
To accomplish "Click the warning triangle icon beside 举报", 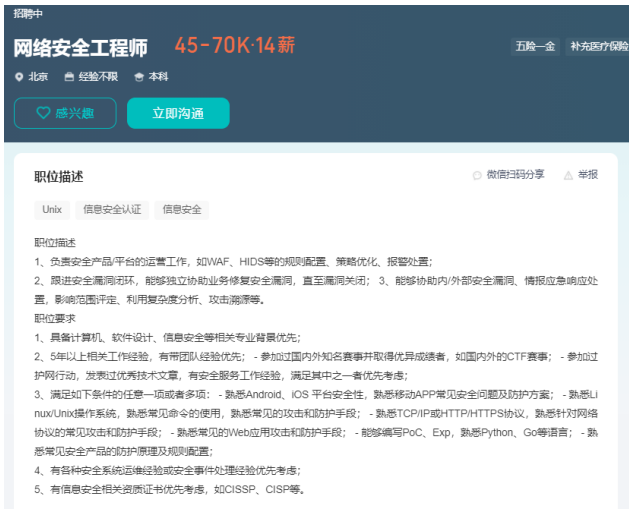I will (568, 175).
